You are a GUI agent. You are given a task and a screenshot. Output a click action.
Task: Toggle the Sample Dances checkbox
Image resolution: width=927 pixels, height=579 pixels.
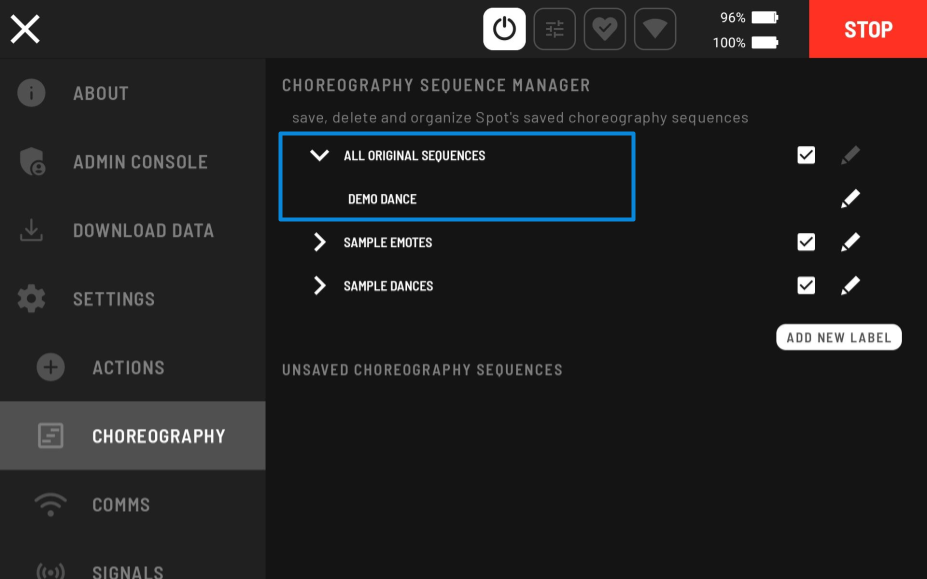[x=806, y=286]
